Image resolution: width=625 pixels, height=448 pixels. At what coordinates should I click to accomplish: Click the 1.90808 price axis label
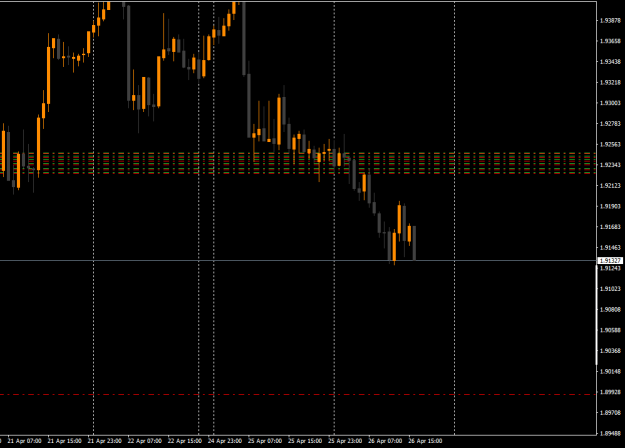coord(610,310)
